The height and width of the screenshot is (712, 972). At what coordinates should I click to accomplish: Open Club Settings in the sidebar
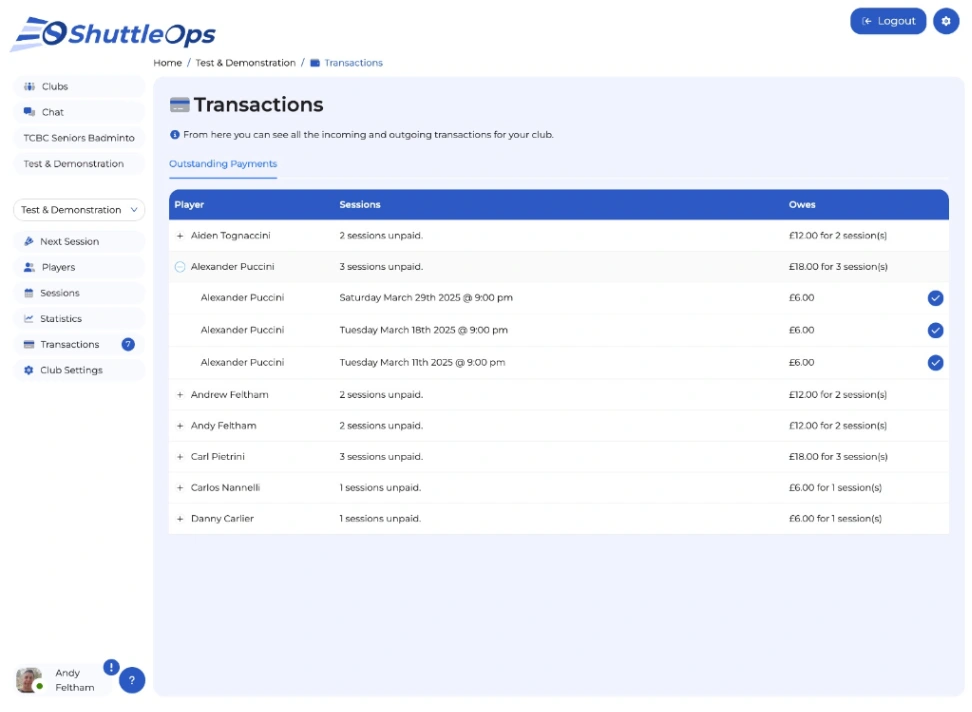pyautogui.click(x=79, y=370)
